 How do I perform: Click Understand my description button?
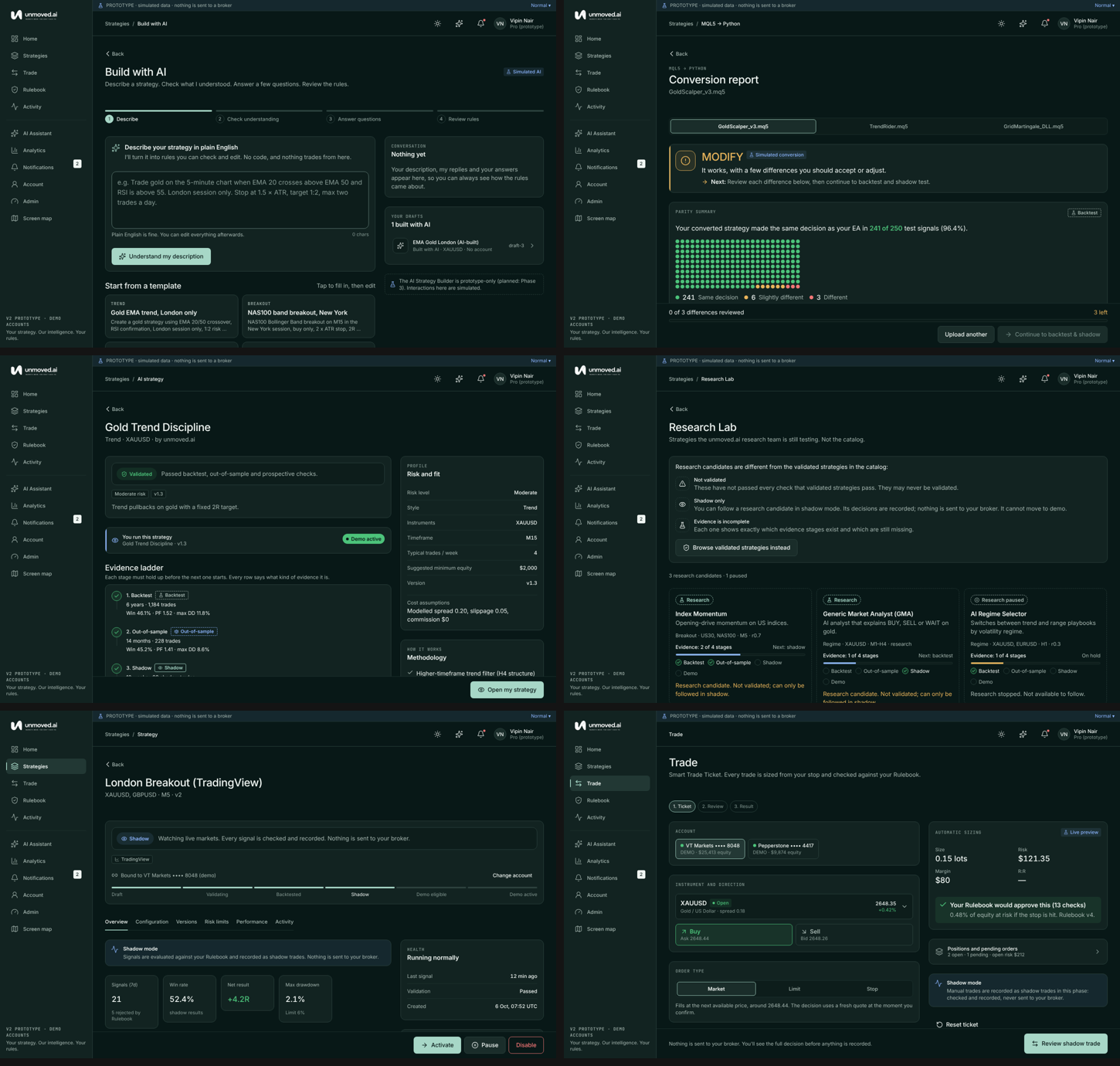click(x=161, y=256)
